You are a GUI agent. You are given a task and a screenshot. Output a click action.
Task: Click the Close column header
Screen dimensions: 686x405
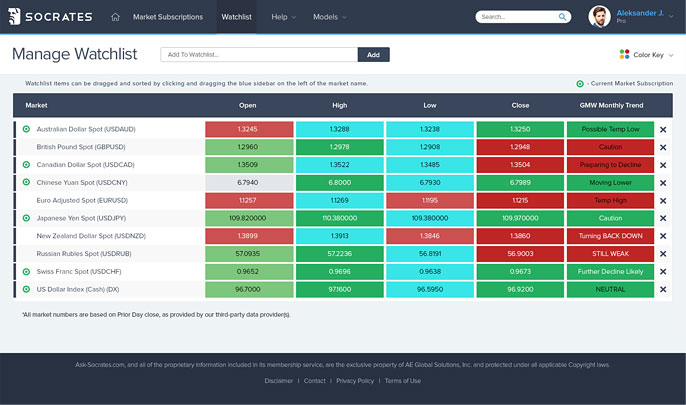pyautogui.click(x=520, y=105)
